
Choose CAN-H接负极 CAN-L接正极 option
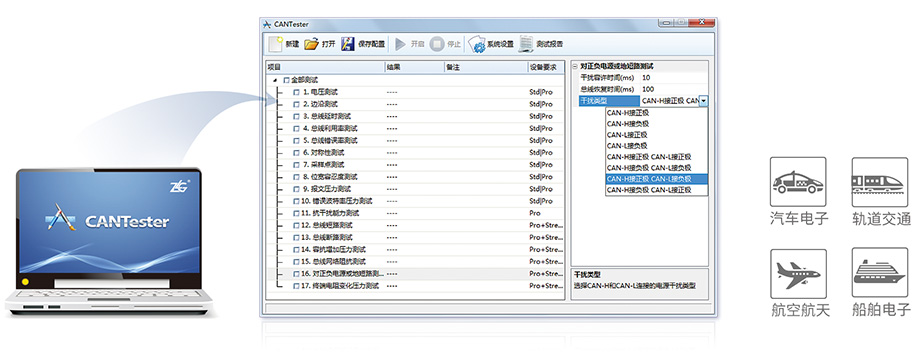click(x=656, y=190)
